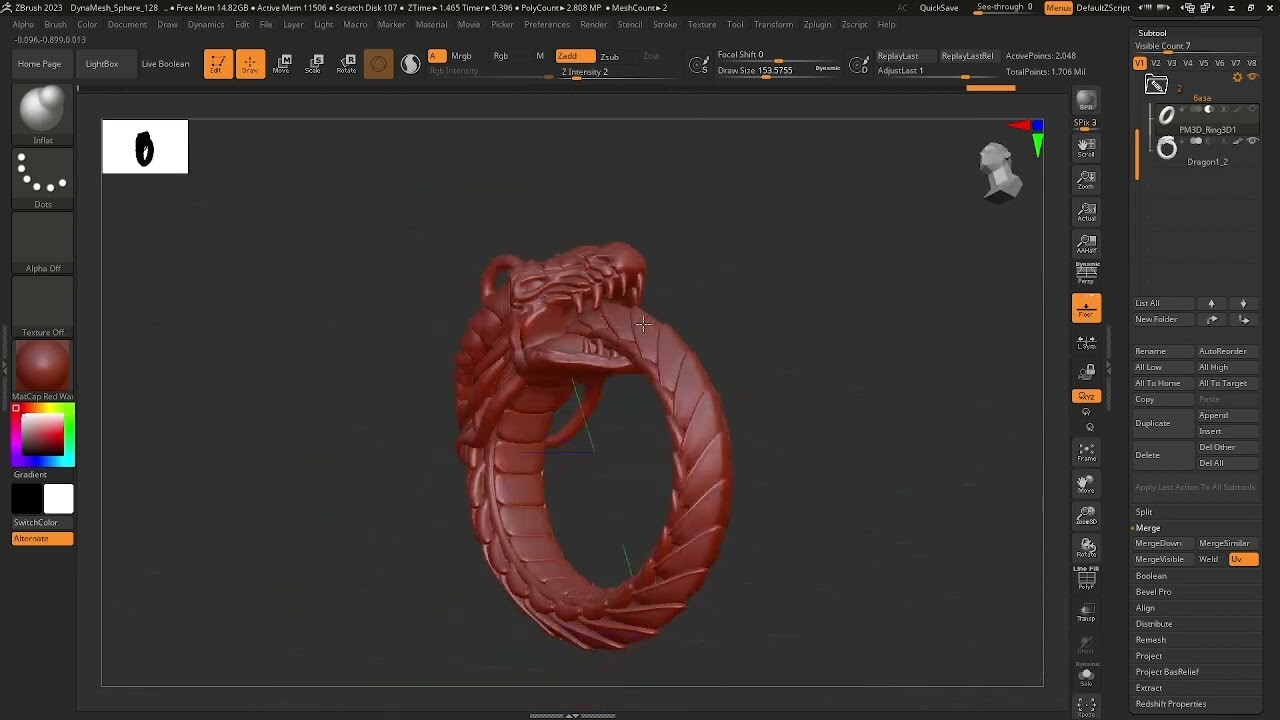Toggle the Floor grid button

pos(1086,310)
